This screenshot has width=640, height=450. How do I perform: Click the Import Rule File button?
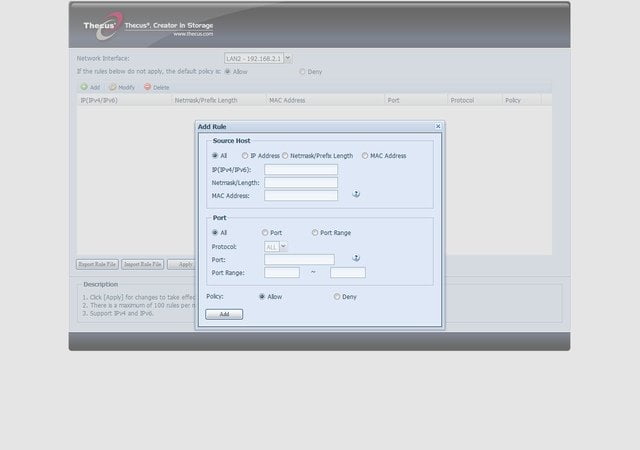pyautogui.click(x=142, y=264)
